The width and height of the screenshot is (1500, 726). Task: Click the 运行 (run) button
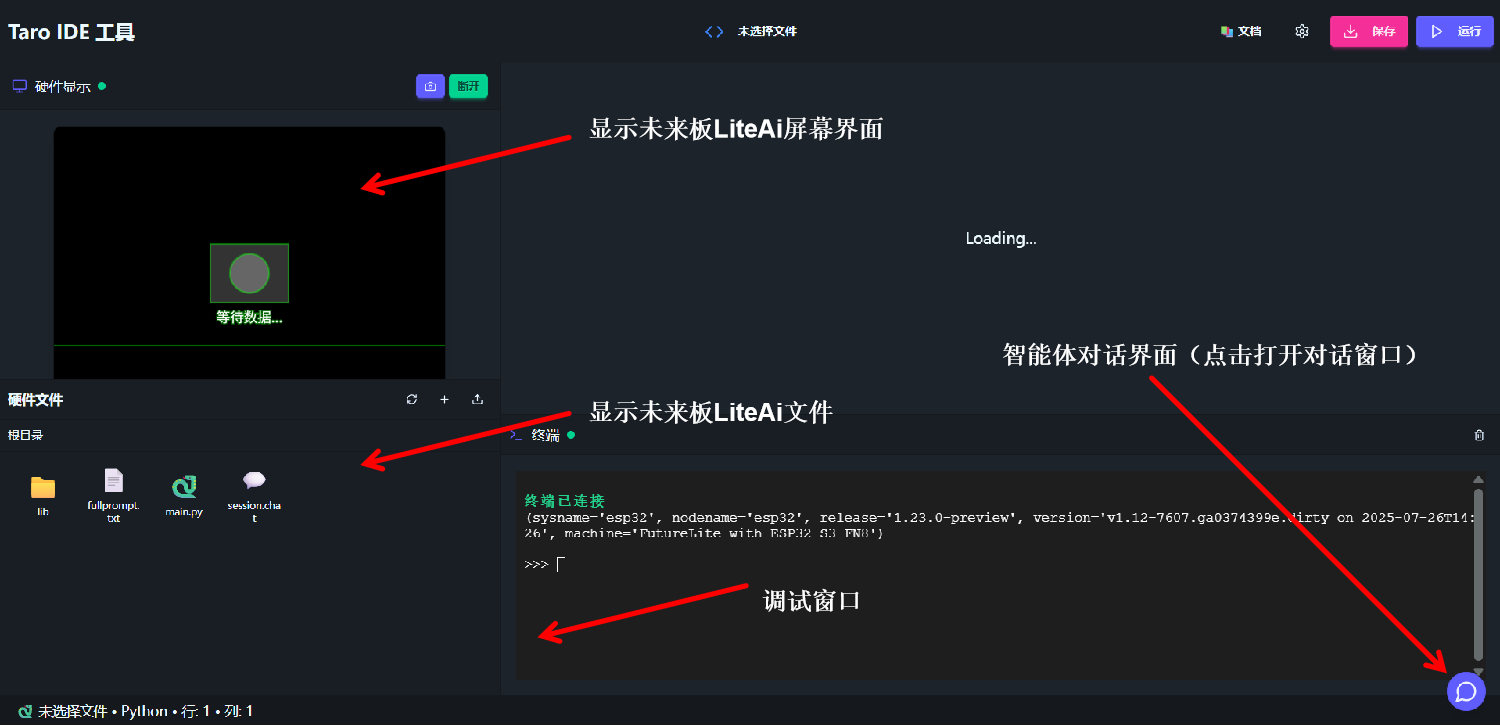coord(1454,31)
